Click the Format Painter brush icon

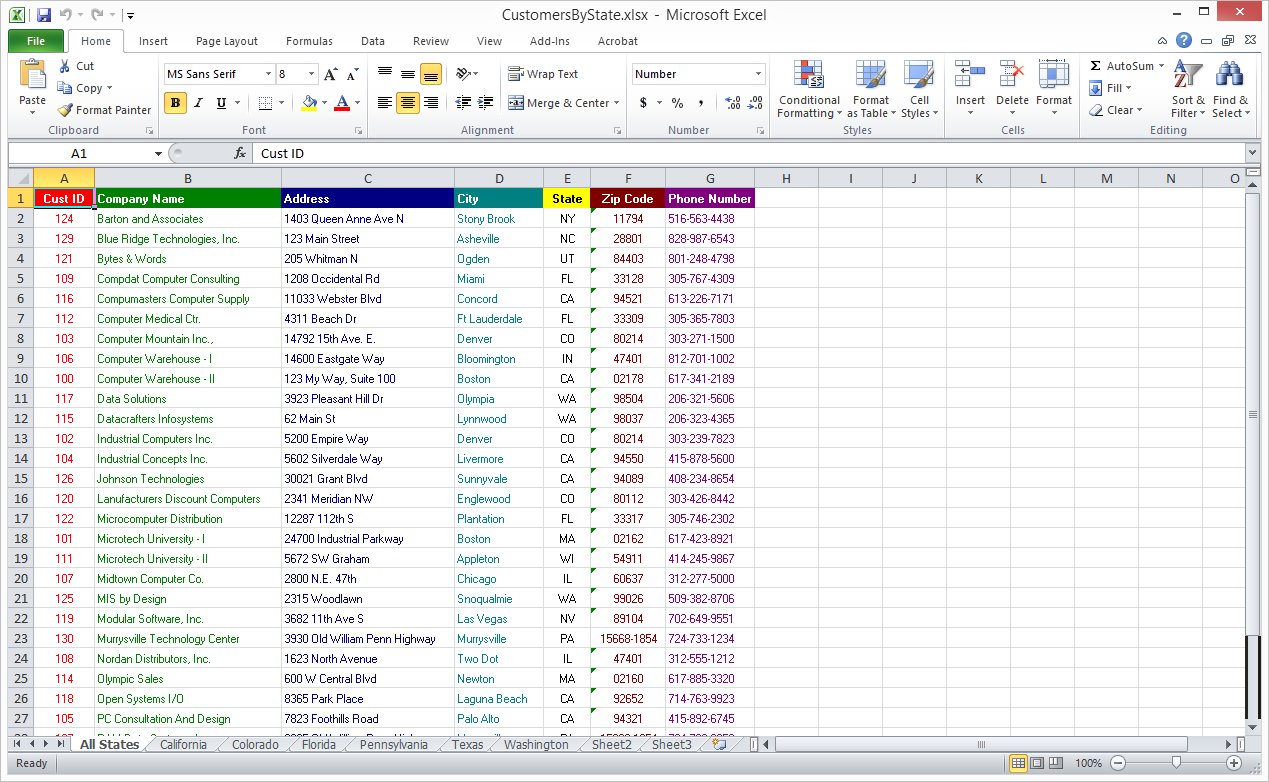[65, 110]
